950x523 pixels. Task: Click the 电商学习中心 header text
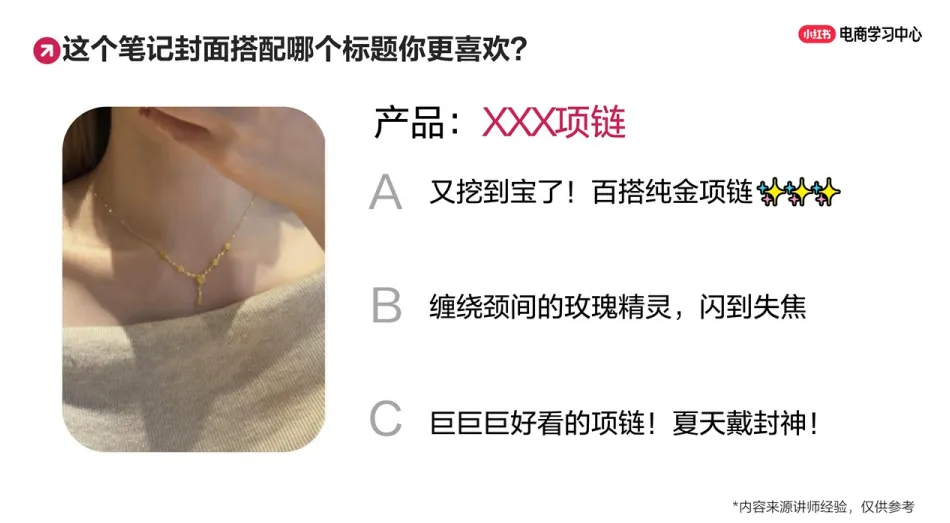pyautogui.click(x=880, y=35)
